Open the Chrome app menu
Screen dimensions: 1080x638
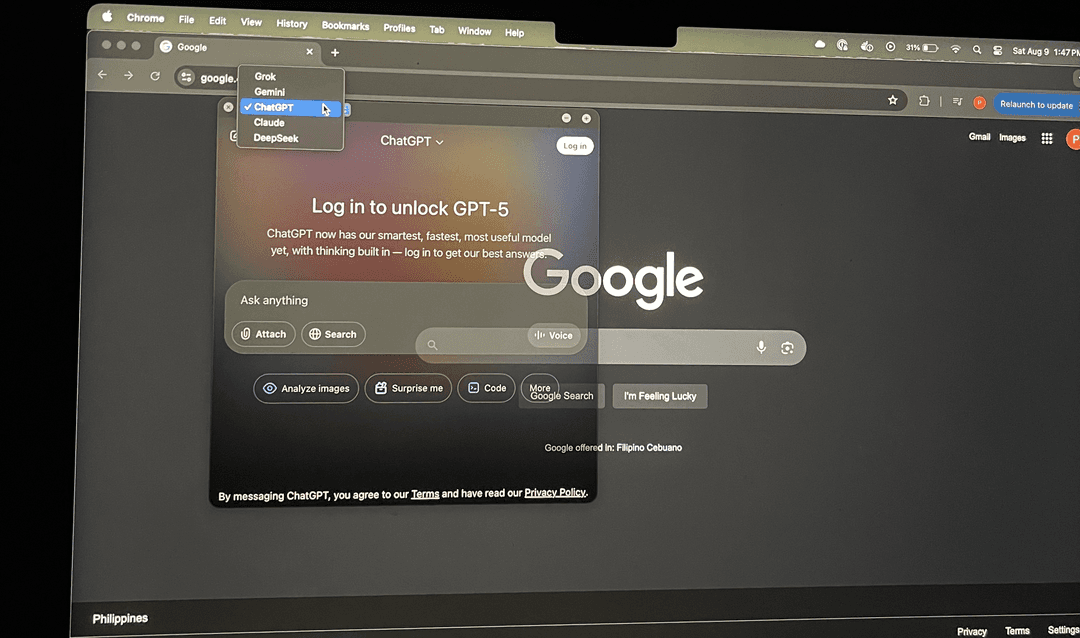[145, 18]
